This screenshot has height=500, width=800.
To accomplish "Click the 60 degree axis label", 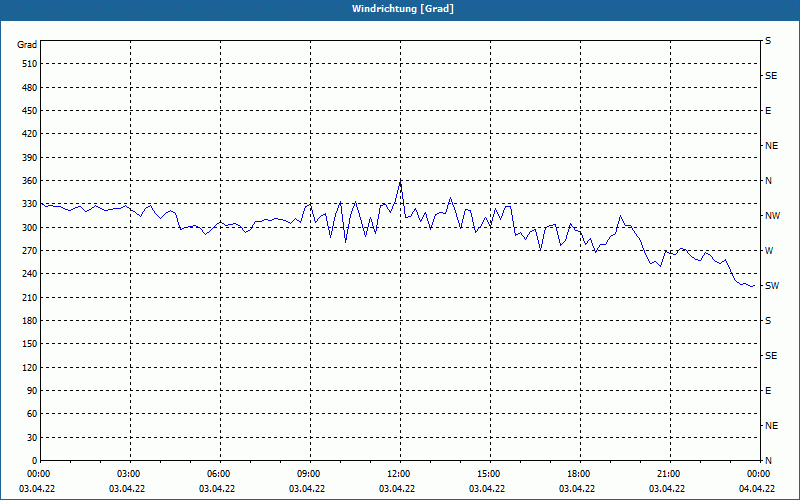I will (x=32, y=413).
